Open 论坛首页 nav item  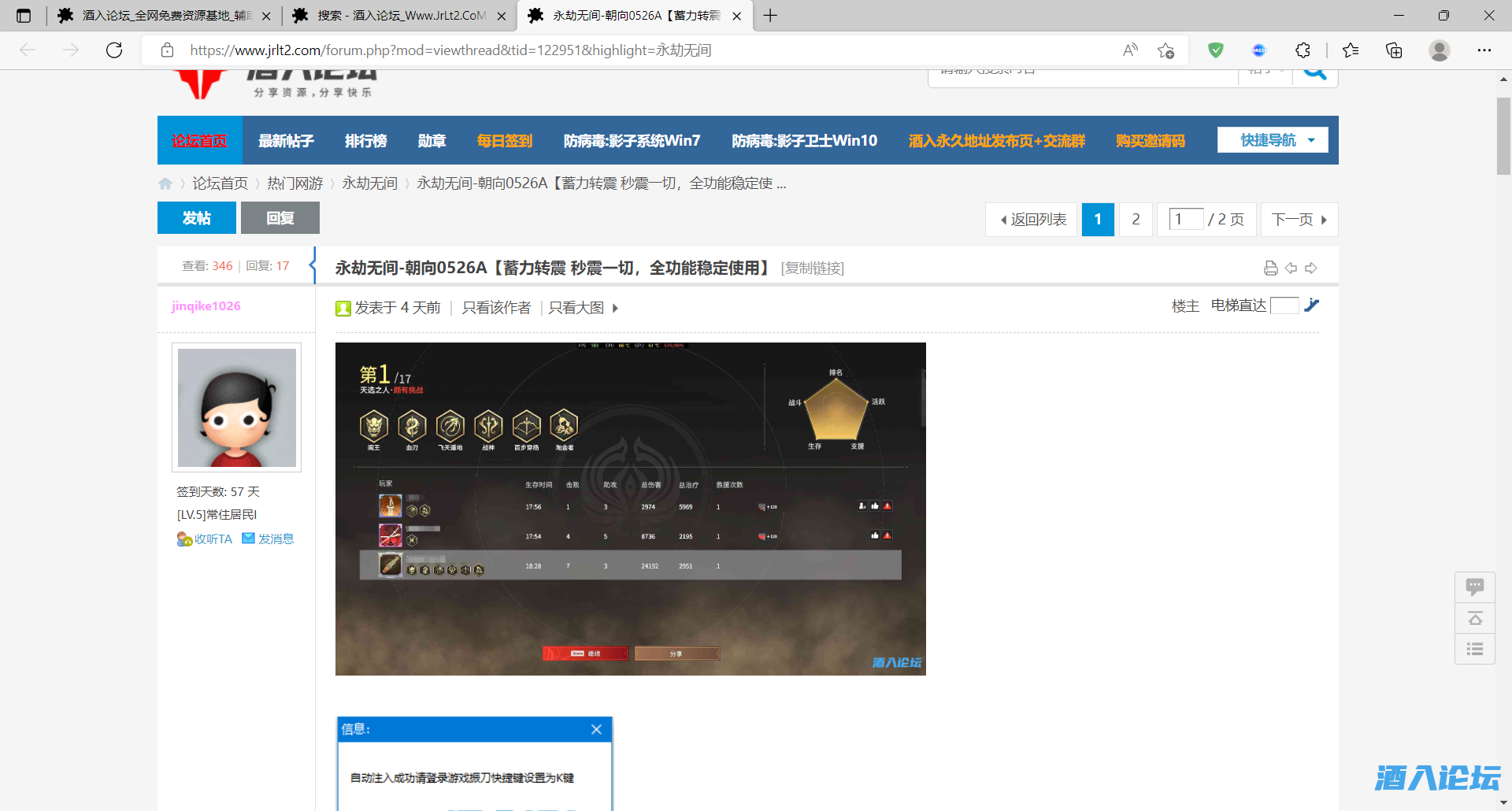click(199, 141)
